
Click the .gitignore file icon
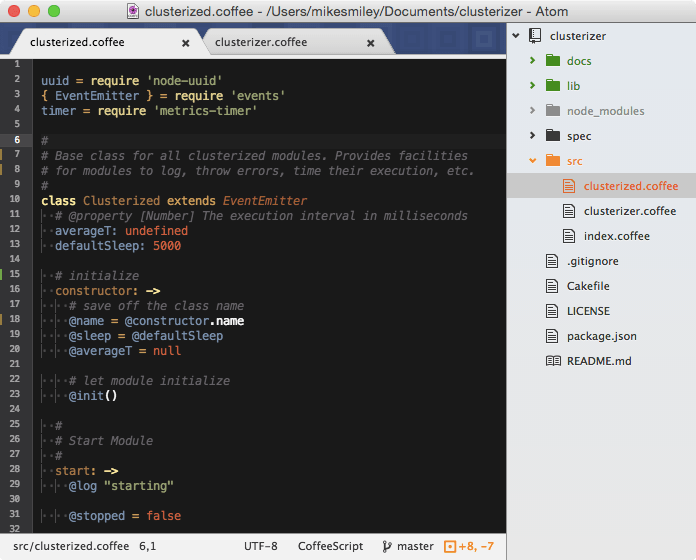click(x=552, y=261)
